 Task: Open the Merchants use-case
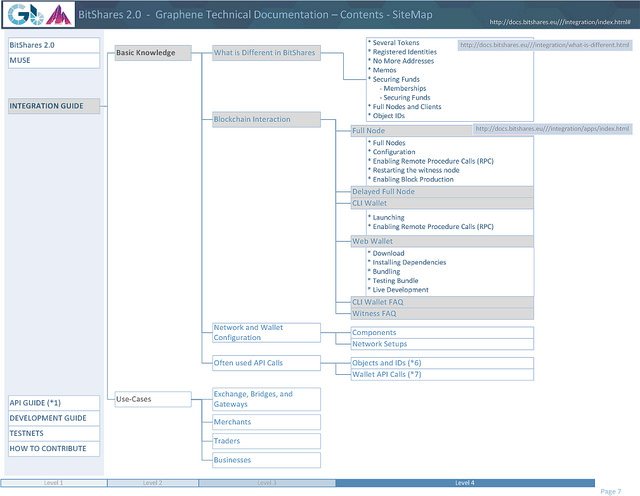click(x=267, y=422)
